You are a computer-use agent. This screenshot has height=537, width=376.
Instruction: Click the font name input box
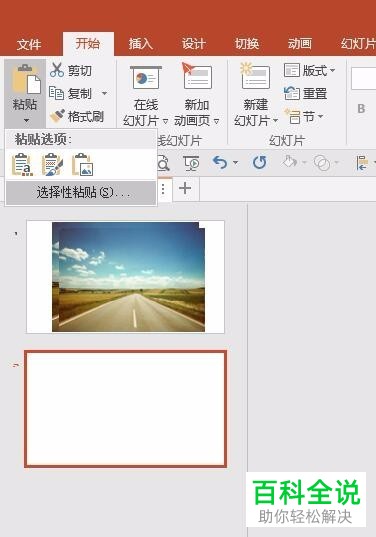[x=363, y=78]
